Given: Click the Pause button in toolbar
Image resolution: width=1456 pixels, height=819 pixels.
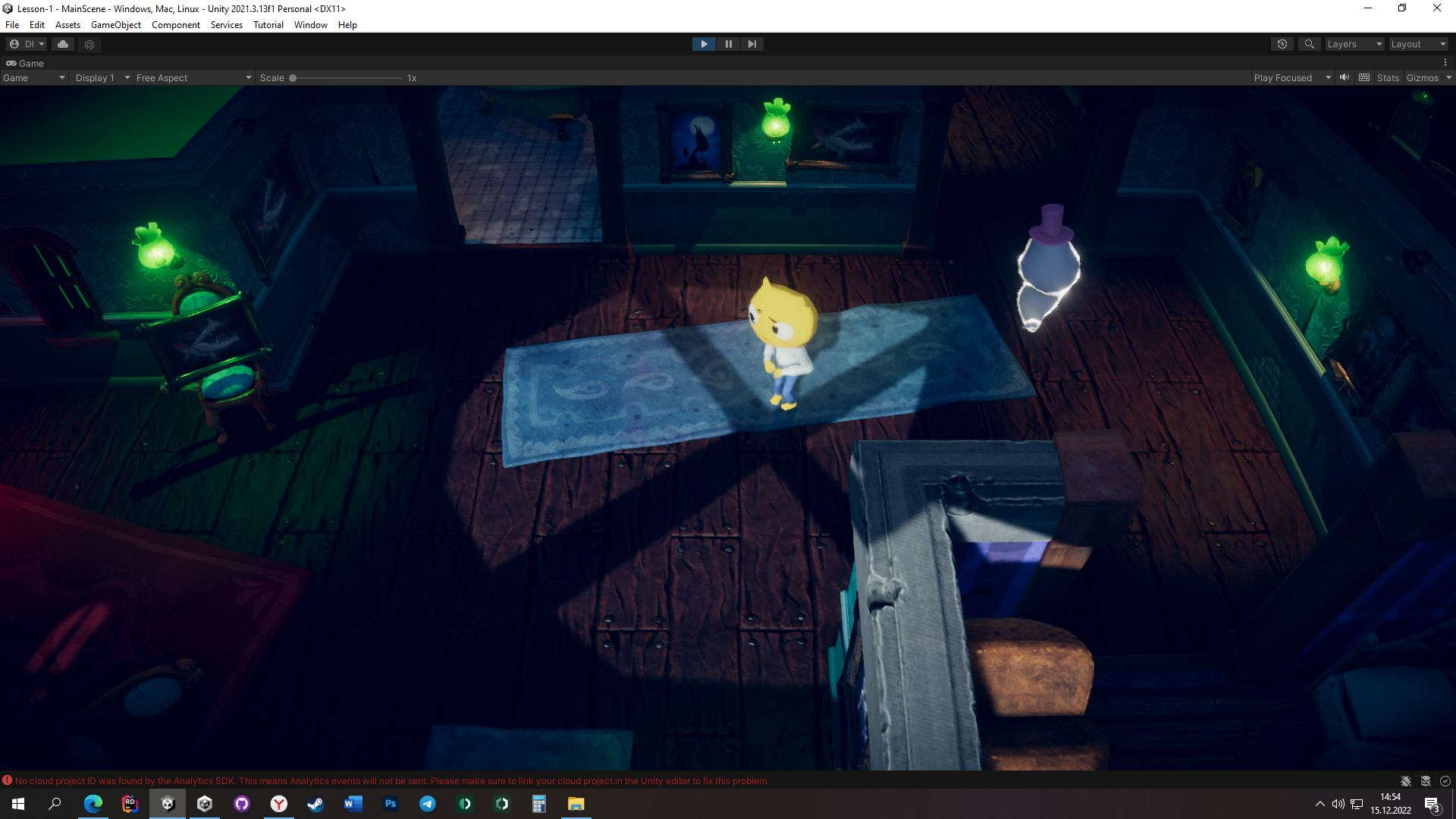Looking at the screenshot, I should point(728,44).
